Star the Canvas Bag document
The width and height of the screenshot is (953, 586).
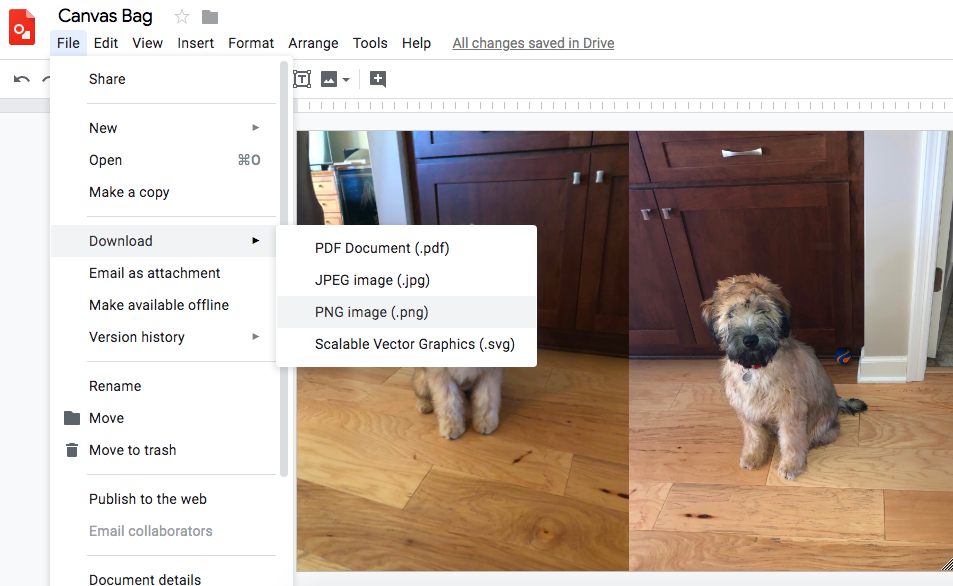(x=181, y=16)
